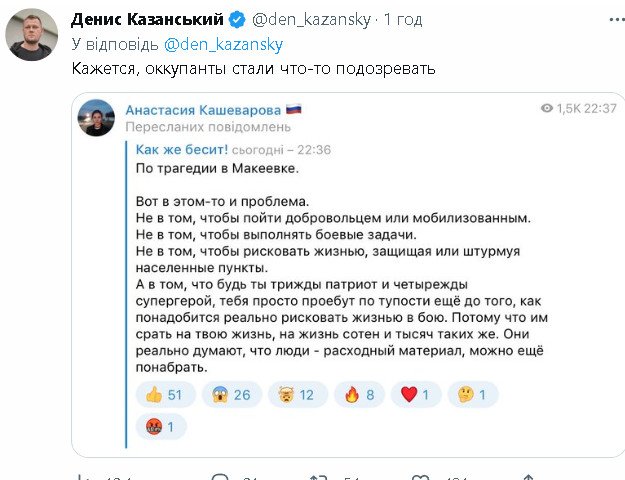The image size is (625, 480).
Task: Click the cursing angry face reaction
Action: [162, 428]
